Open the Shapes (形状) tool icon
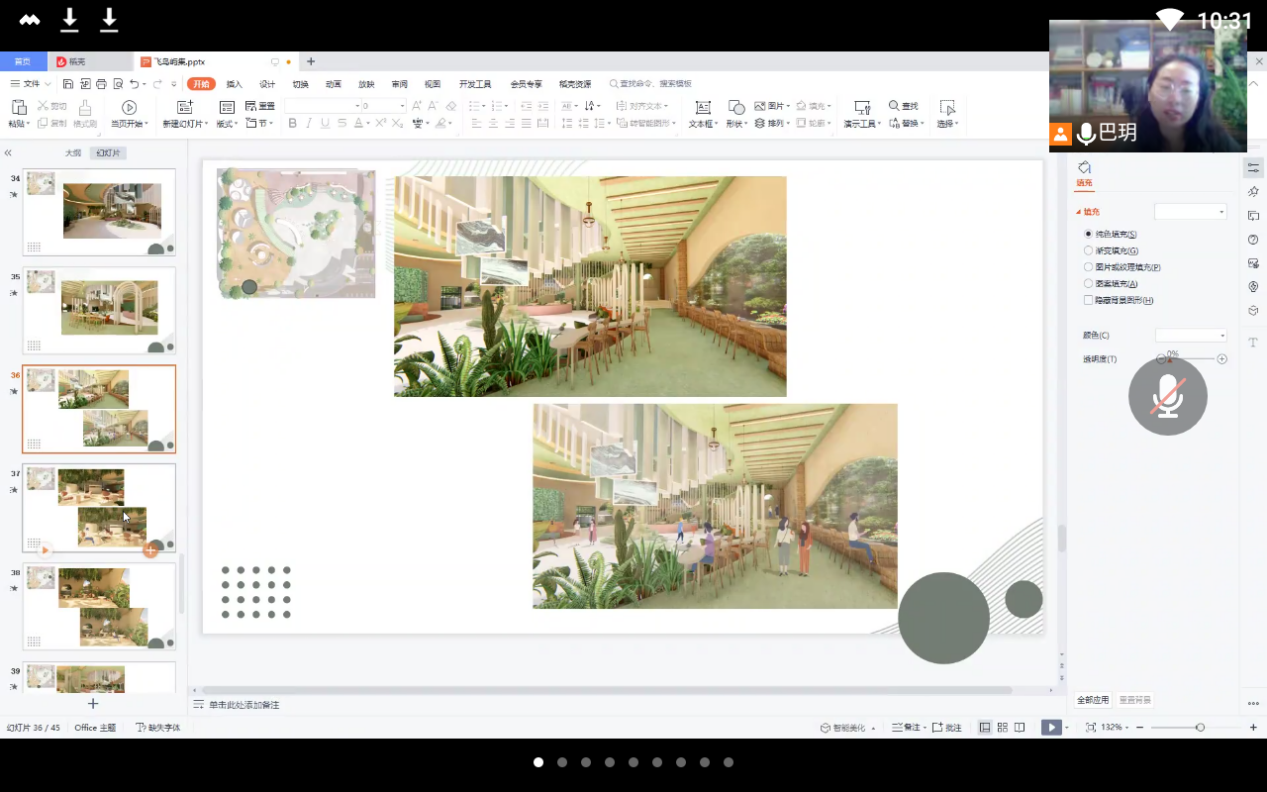This screenshot has height=792, width=1267. point(736,108)
